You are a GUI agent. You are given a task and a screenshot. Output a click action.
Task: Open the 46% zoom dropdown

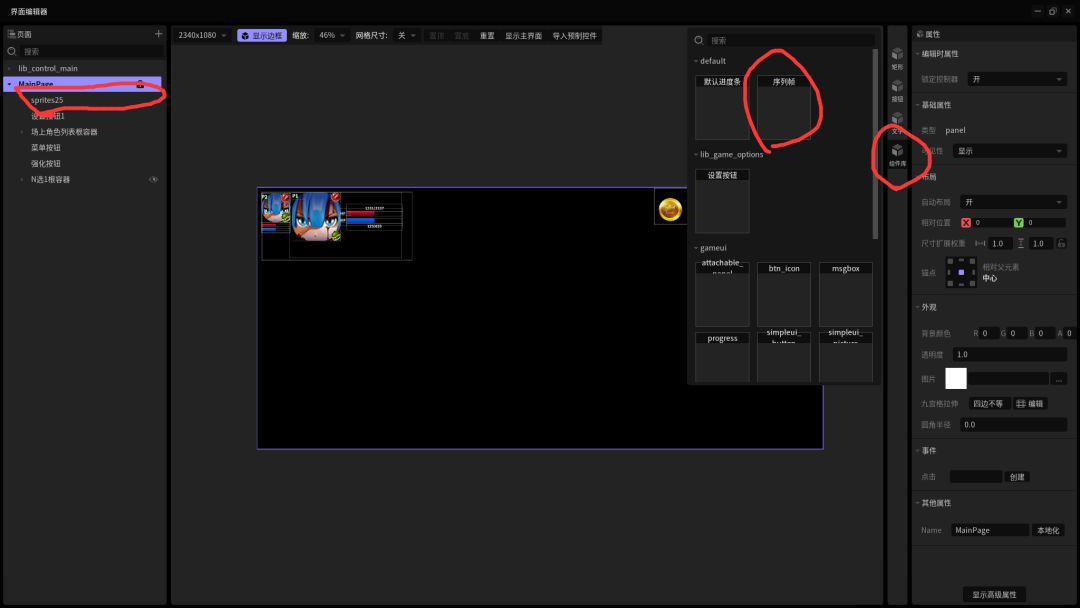pos(332,35)
